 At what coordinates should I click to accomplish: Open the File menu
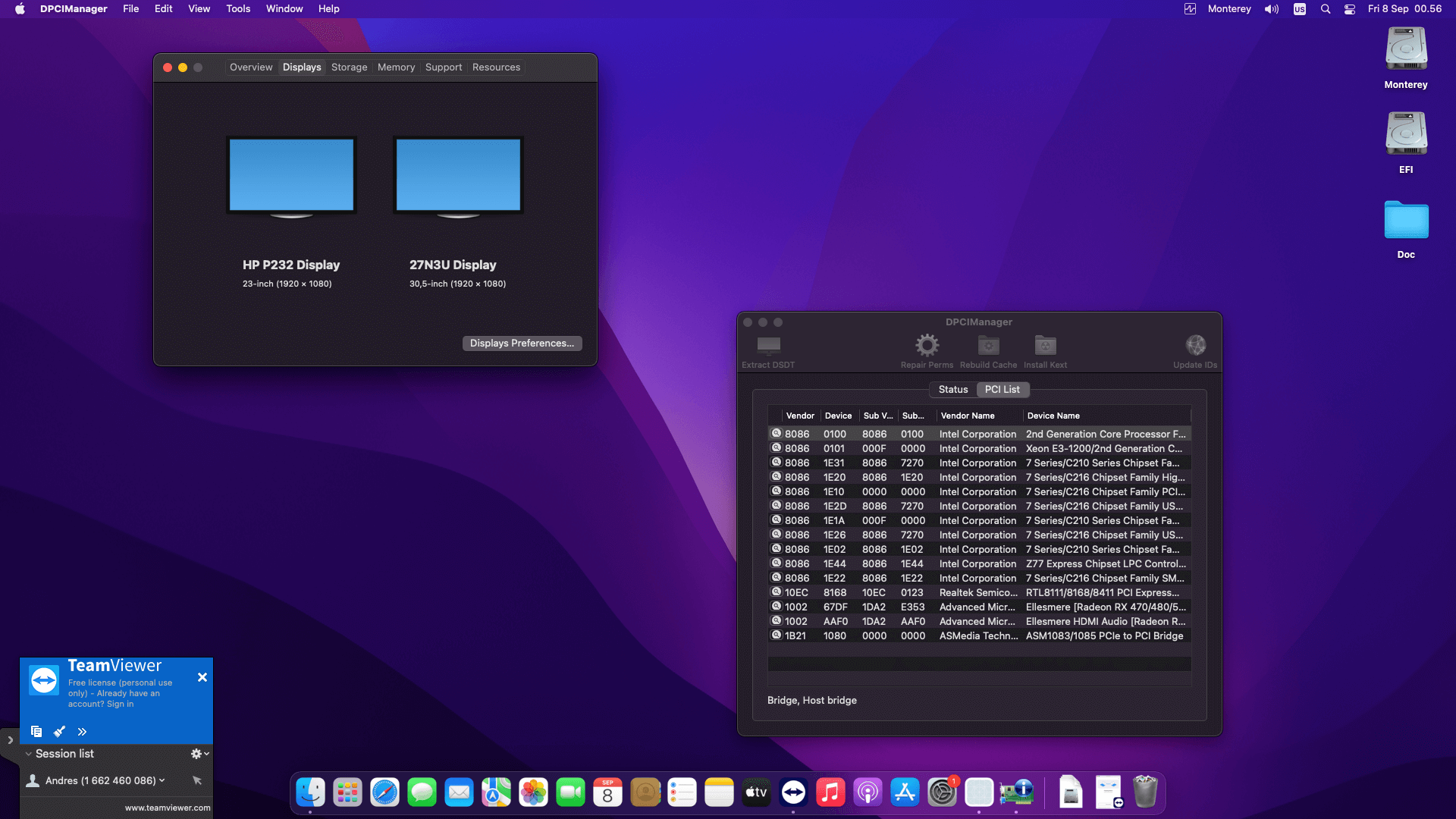131,9
